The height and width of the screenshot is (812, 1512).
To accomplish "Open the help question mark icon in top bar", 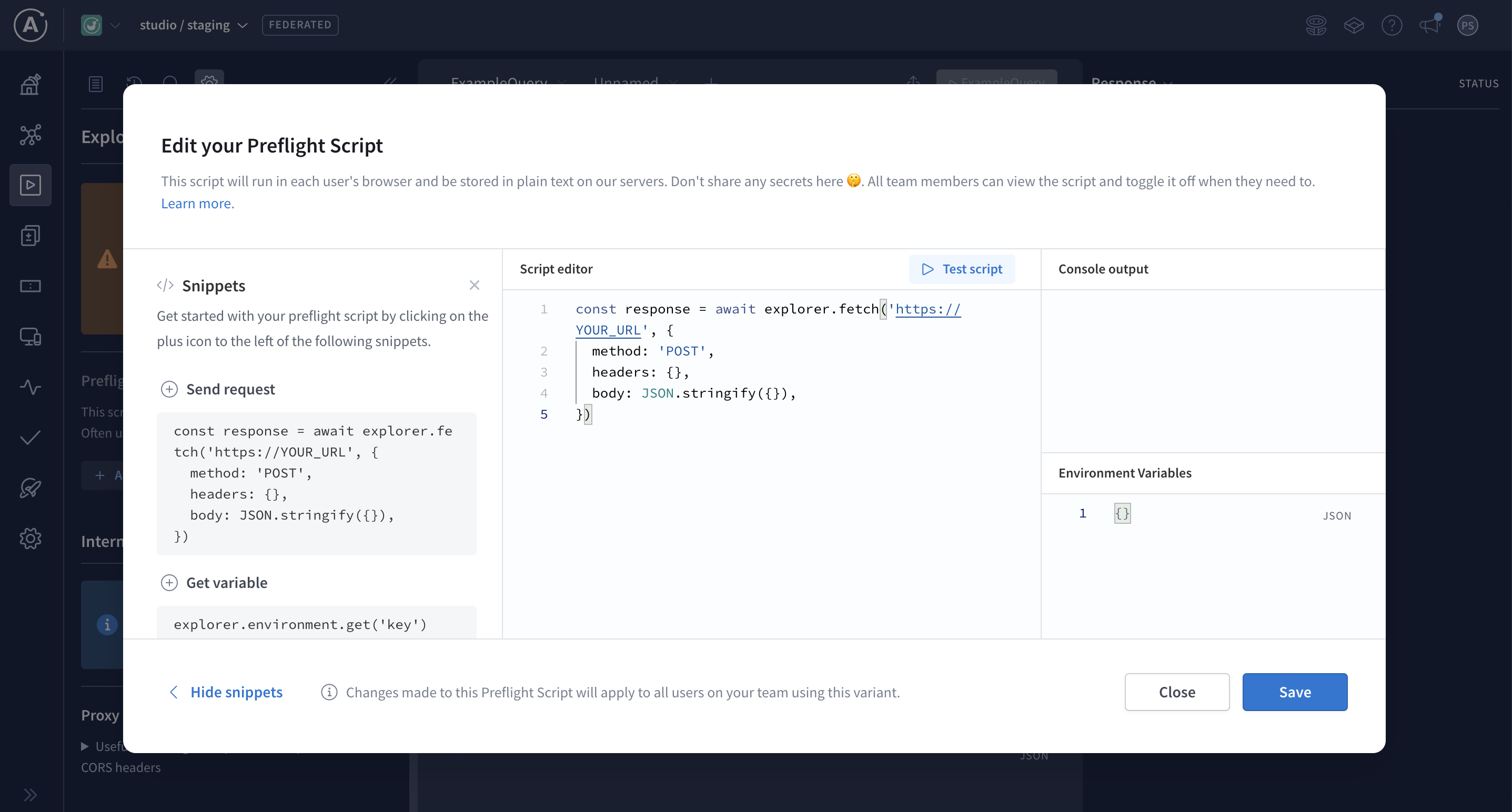I will [x=1391, y=25].
